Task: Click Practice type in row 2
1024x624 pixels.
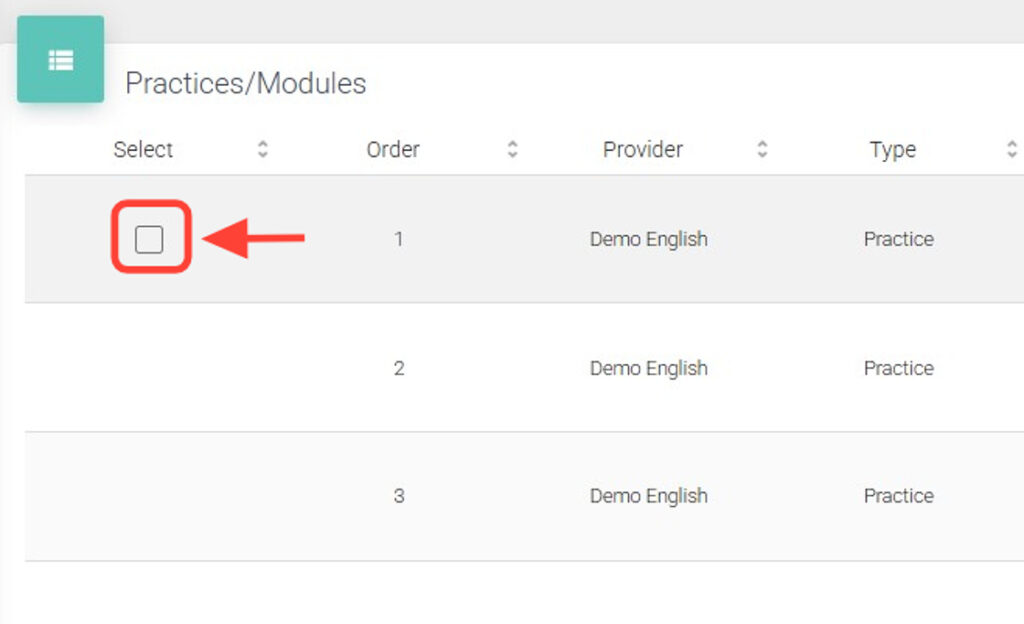Action: (898, 368)
